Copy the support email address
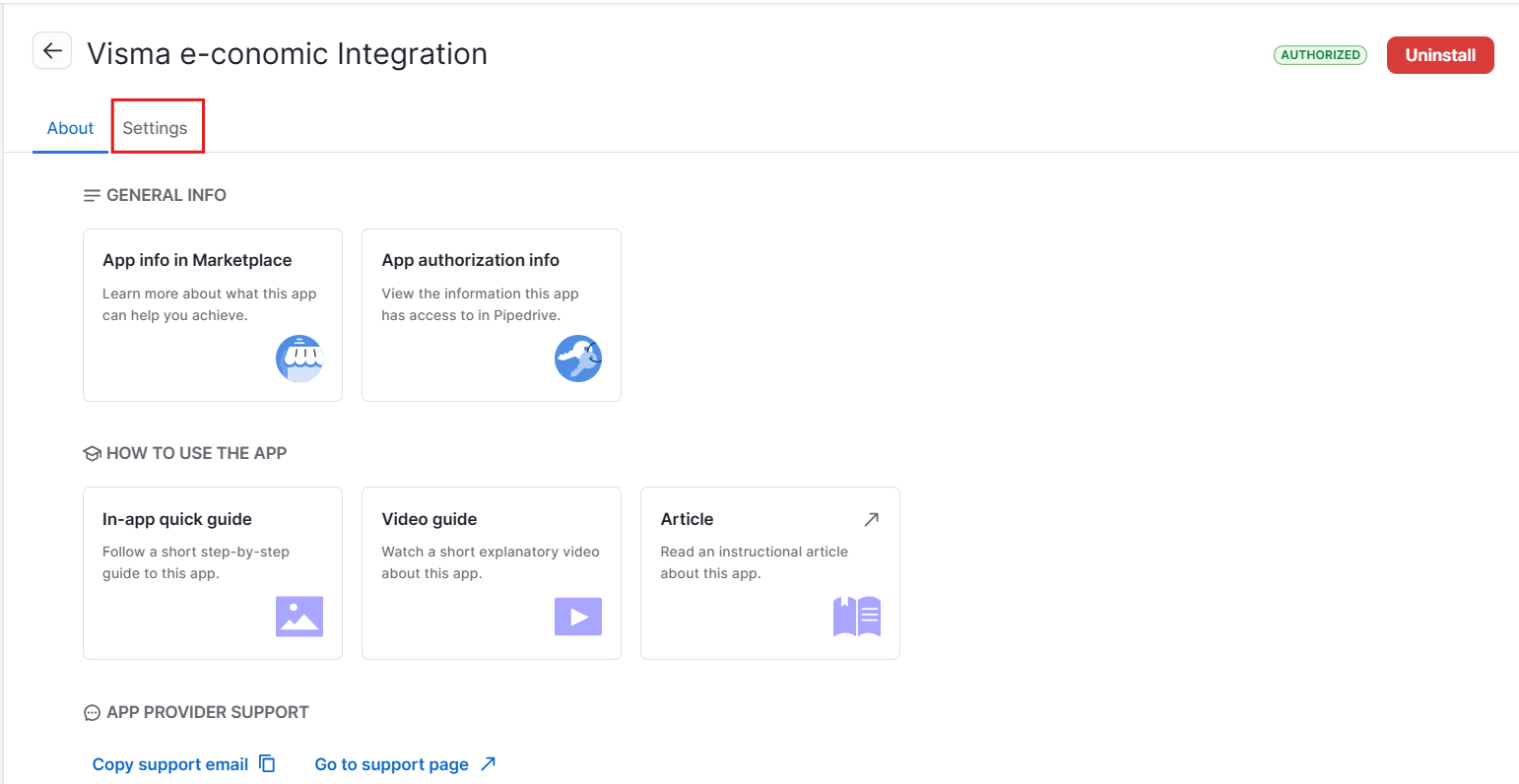 coord(170,764)
